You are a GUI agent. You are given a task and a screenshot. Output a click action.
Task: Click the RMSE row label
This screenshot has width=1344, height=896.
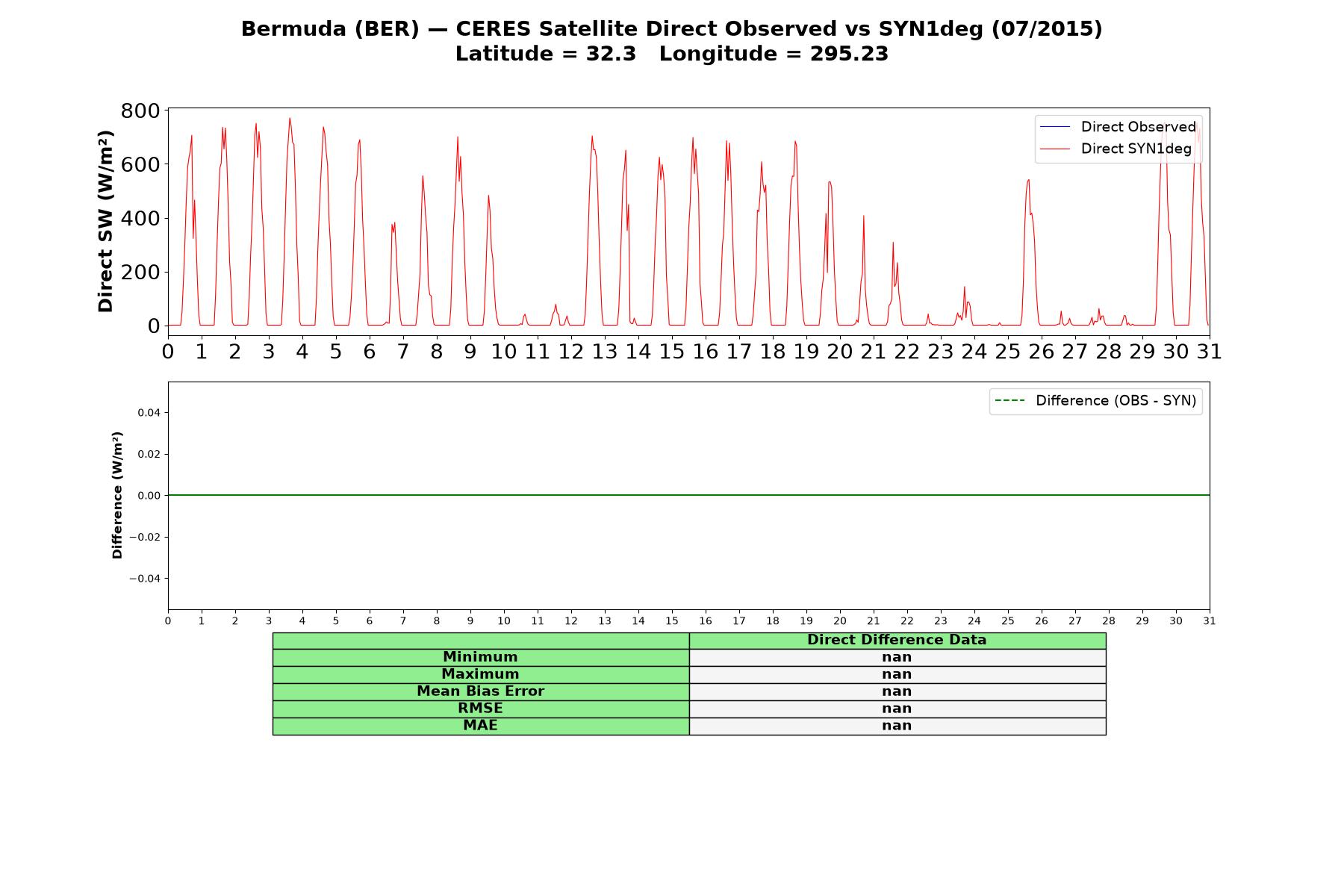[x=480, y=709]
